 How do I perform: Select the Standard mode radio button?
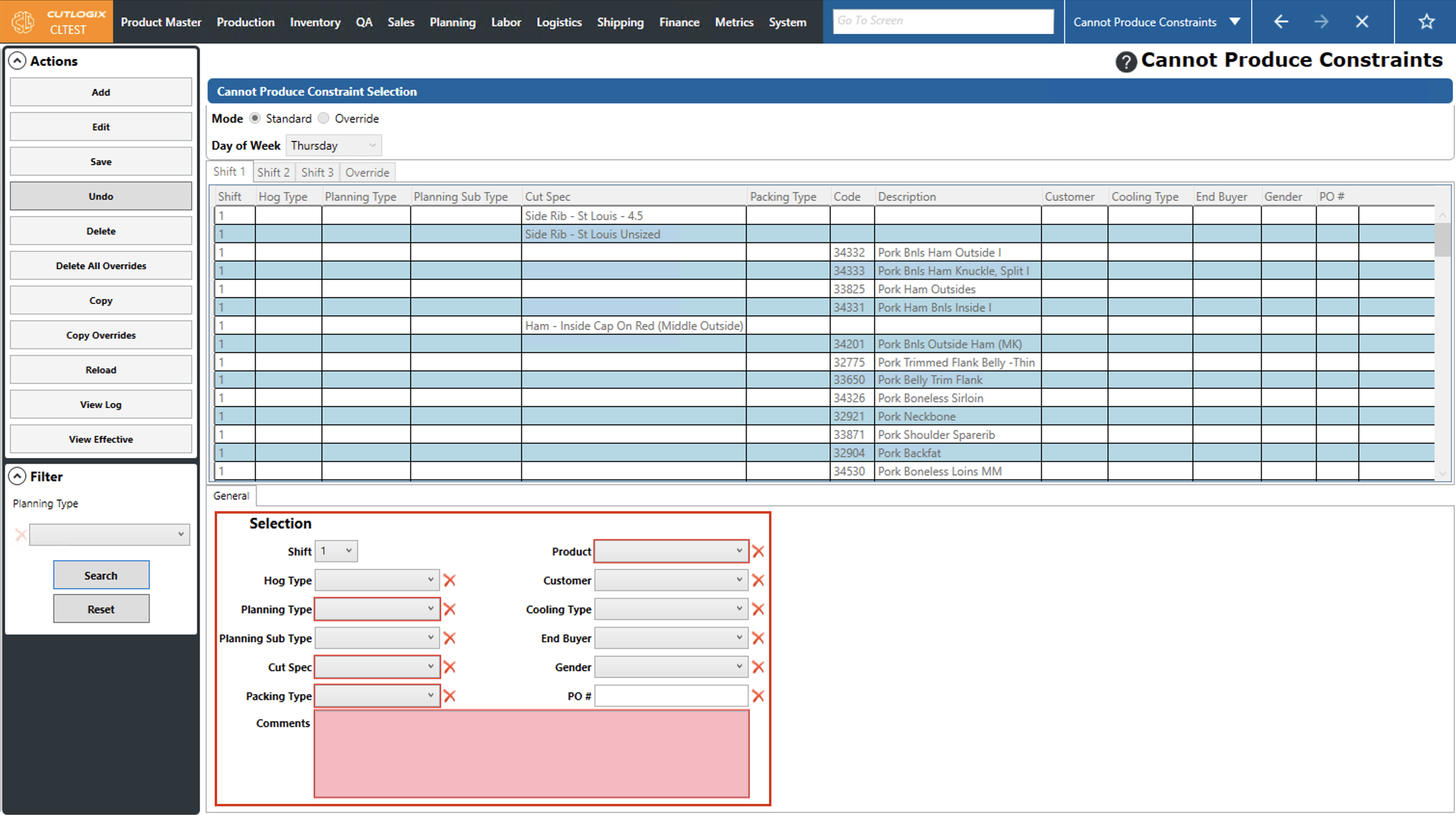click(x=255, y=119)
